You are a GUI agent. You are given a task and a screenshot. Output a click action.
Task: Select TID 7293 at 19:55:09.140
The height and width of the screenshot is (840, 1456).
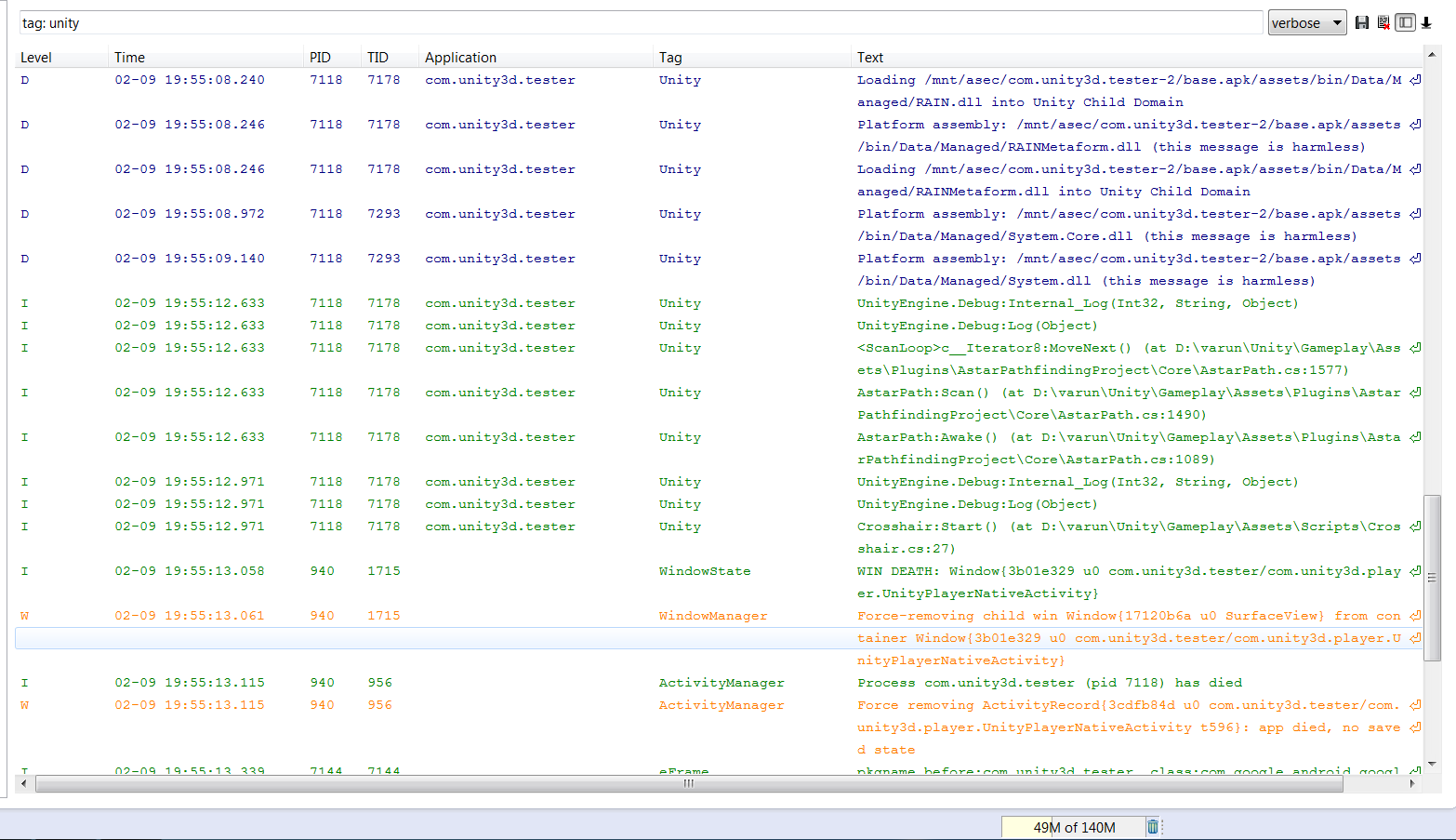(x=383, y=259)
